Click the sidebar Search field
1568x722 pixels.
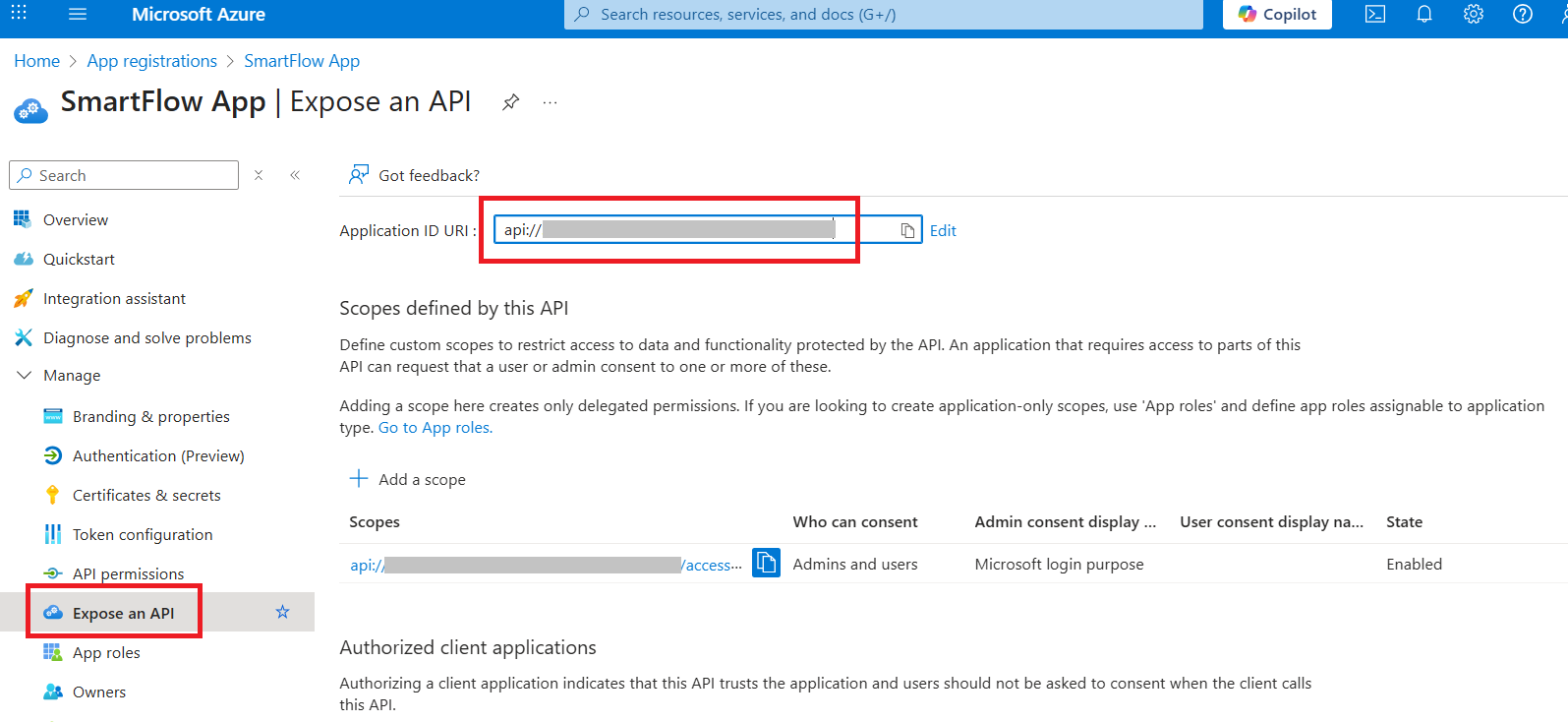pos(124,175)
